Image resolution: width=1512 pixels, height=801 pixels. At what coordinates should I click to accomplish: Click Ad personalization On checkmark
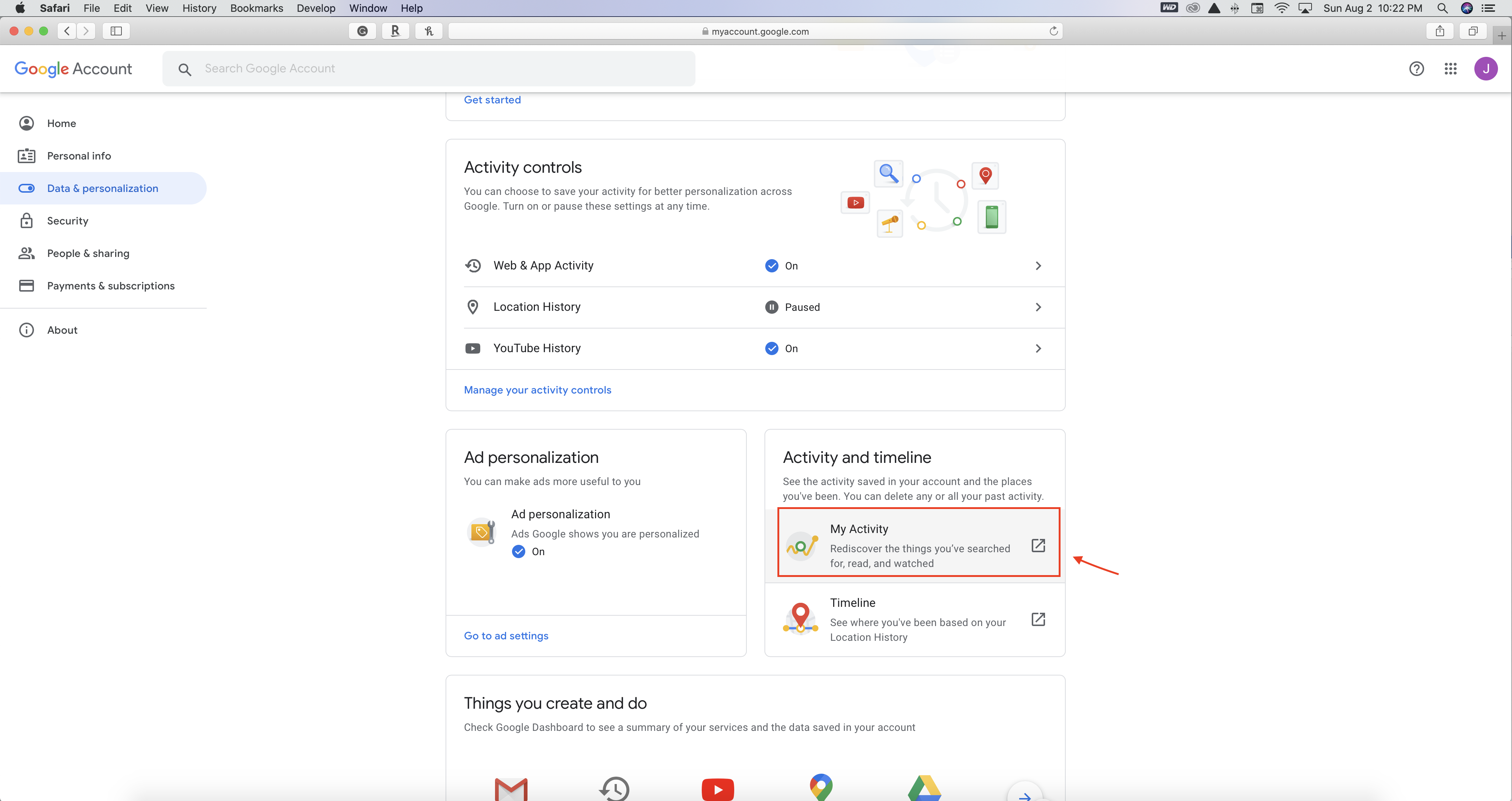point(518,551)
